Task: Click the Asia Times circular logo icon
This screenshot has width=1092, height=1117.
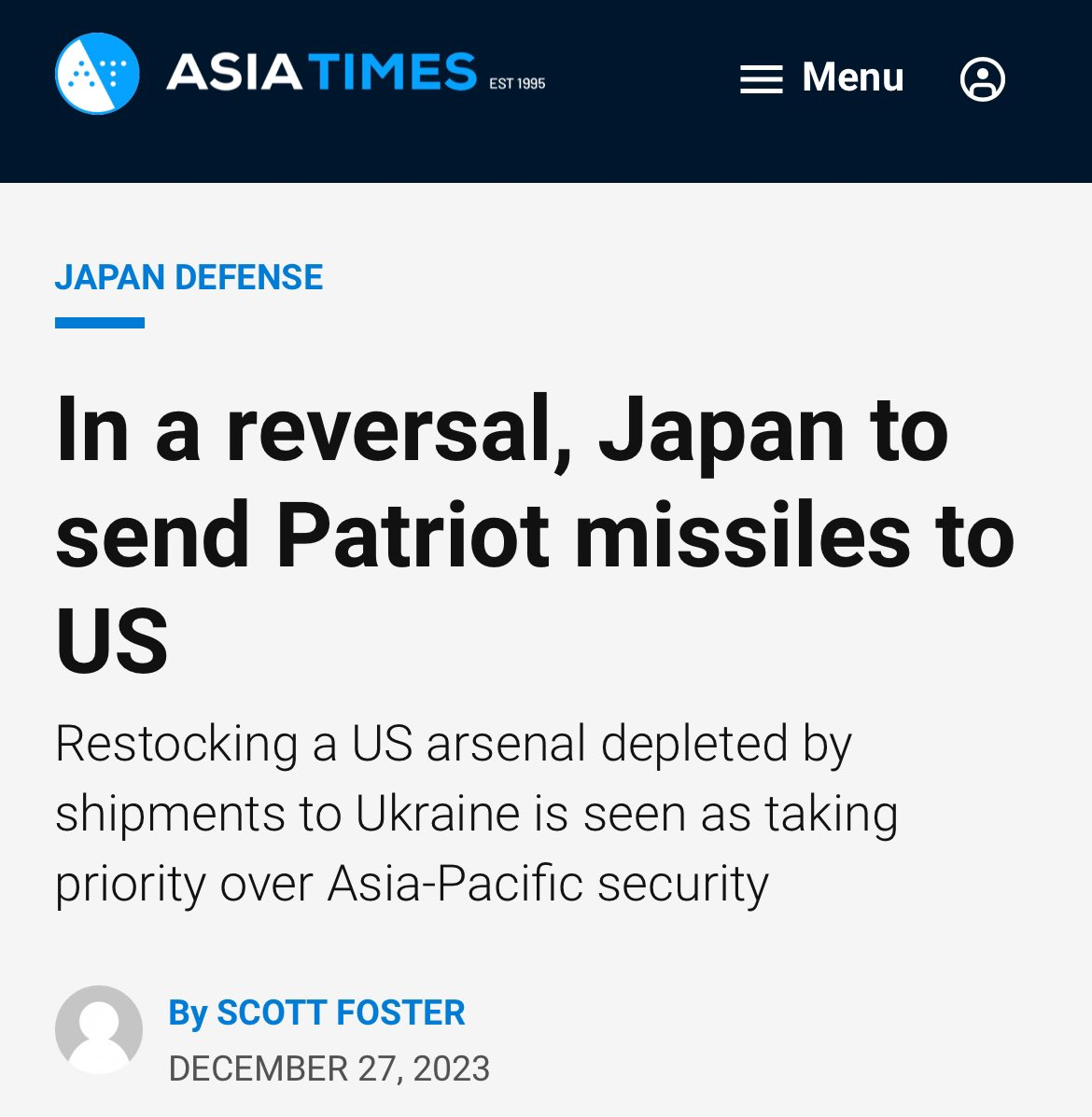Action: tap(97, 75)
